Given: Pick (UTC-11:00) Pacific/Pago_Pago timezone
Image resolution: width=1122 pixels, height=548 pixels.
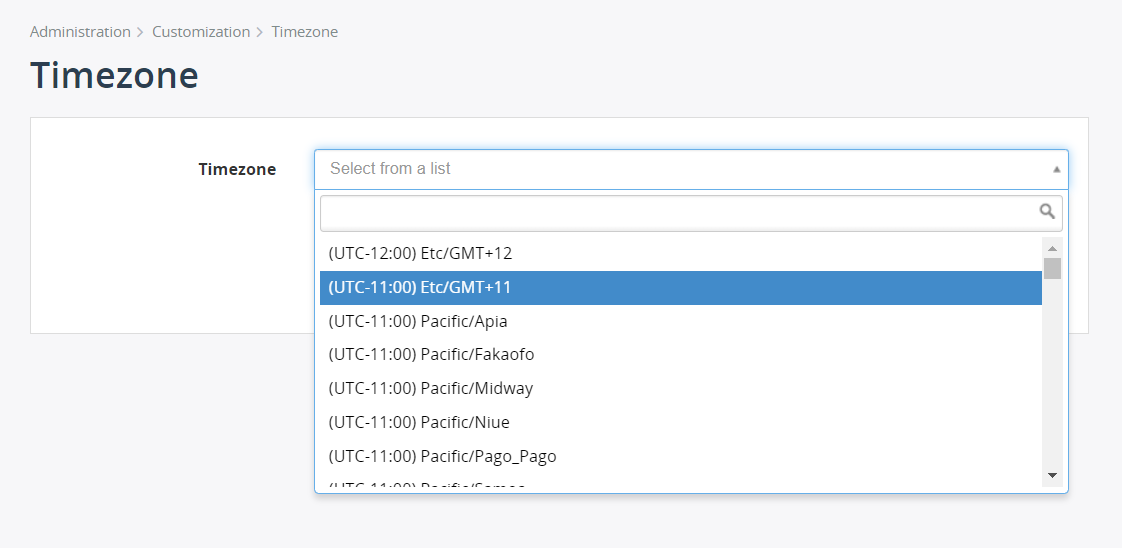Looking at the screenshot, I should click(680, 456).
